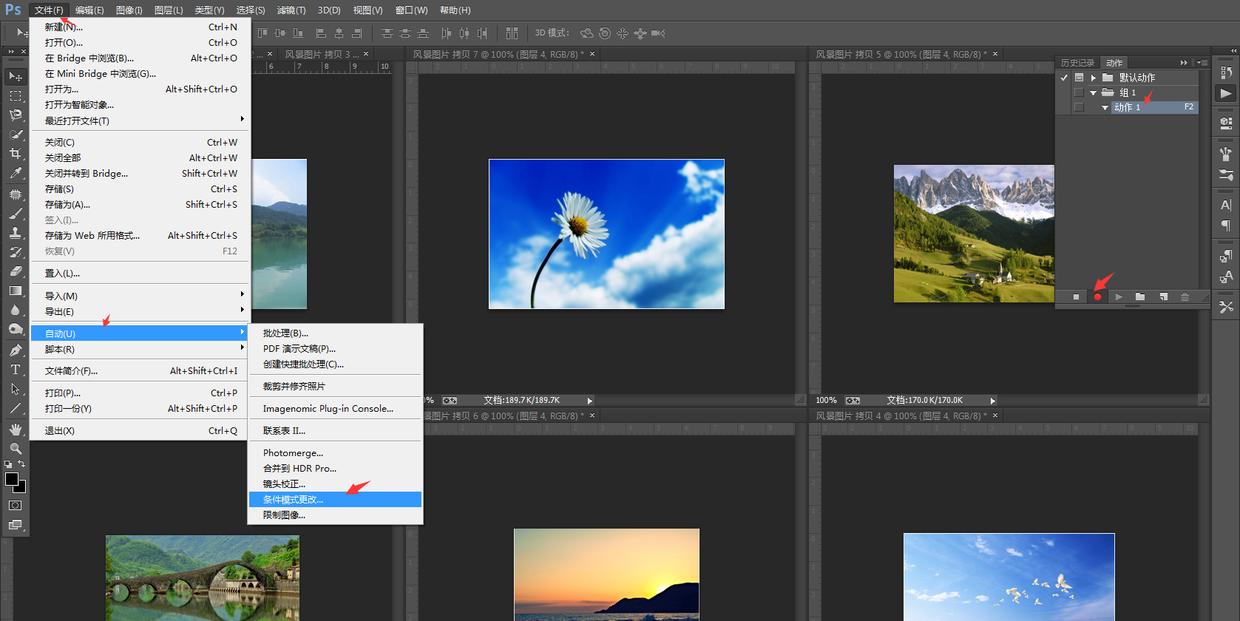Select the Crop tool in the toolbox
The width and height of the screenshot is (1240, 621).
pyautogui.click(x=15, y=153)
